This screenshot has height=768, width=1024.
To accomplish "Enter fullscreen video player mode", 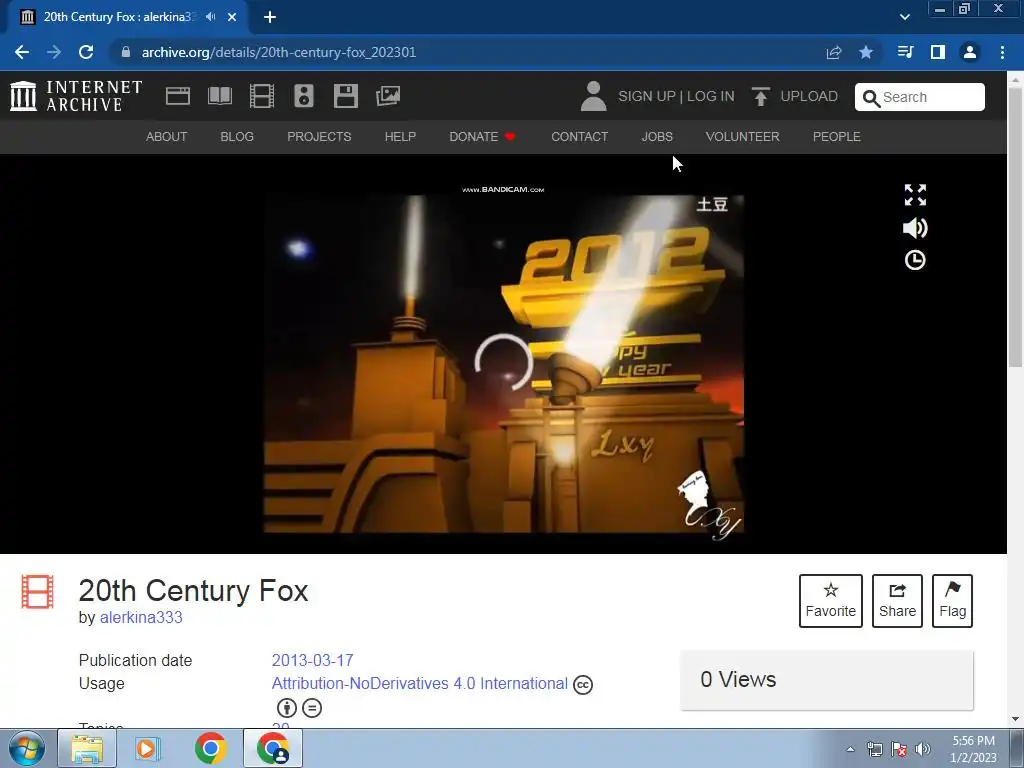I will (x=915, y=195).
